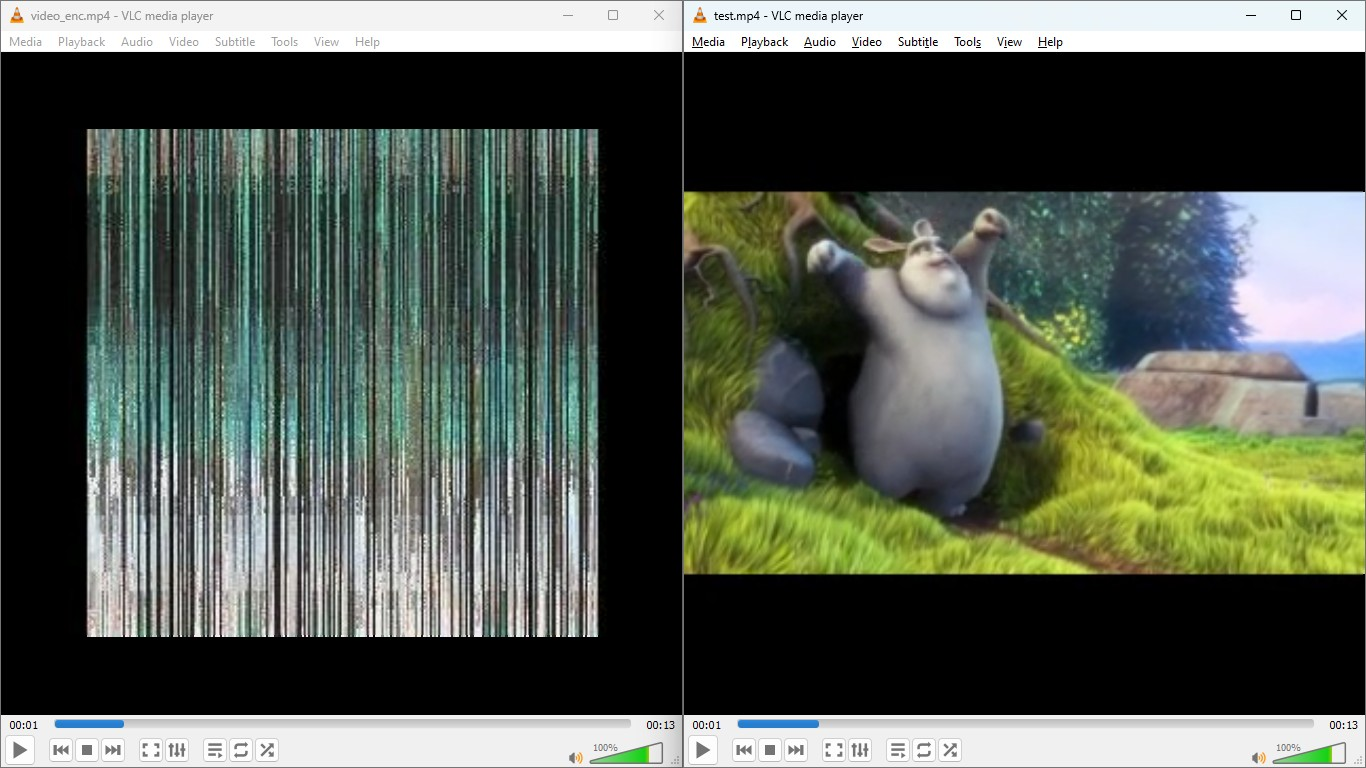Toggle shuffle in the test.mp4 player
The image size is (1366, 768).
pos(950,750)
